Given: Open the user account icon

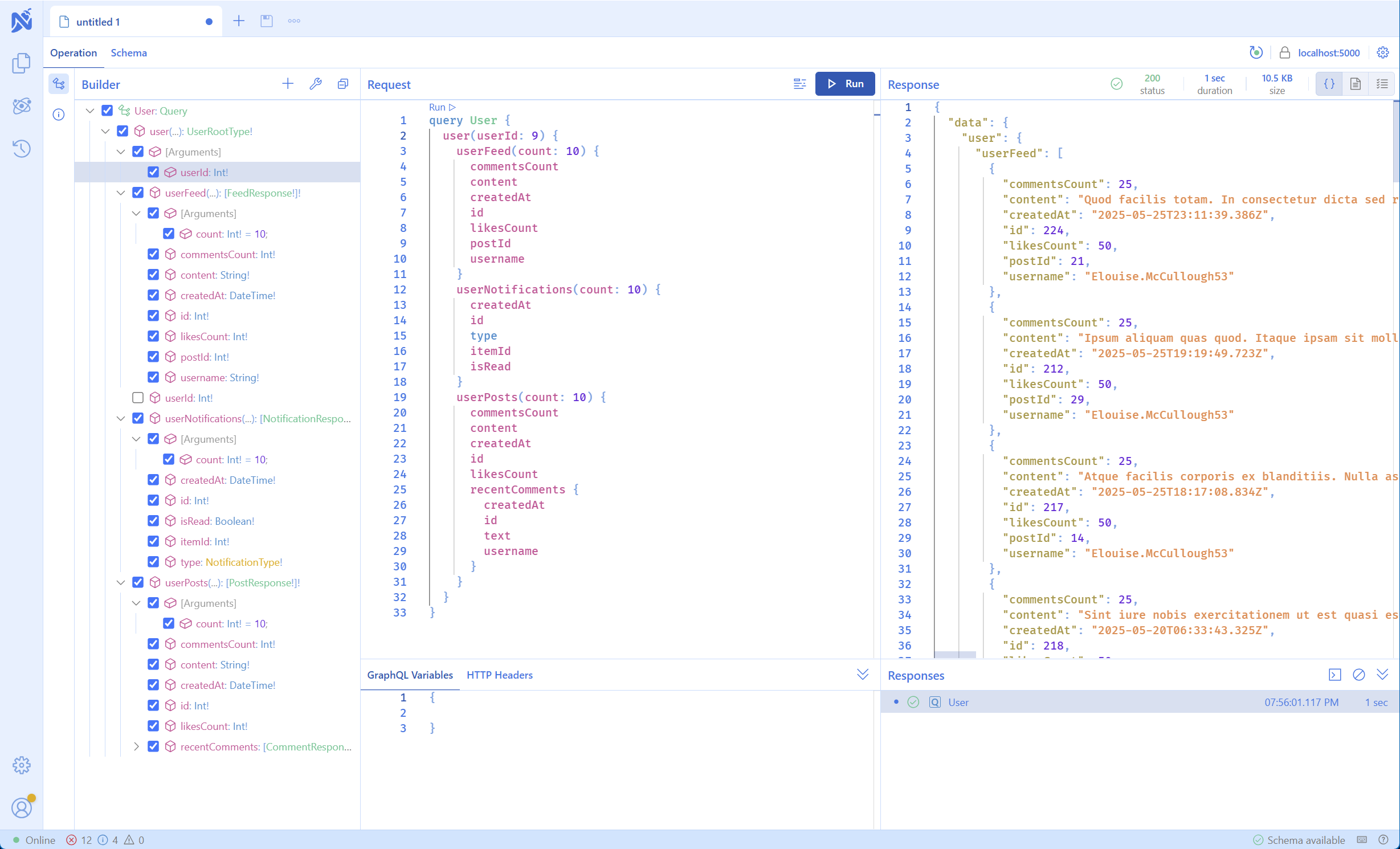Looking at the screenshot, I should point(22,807).
